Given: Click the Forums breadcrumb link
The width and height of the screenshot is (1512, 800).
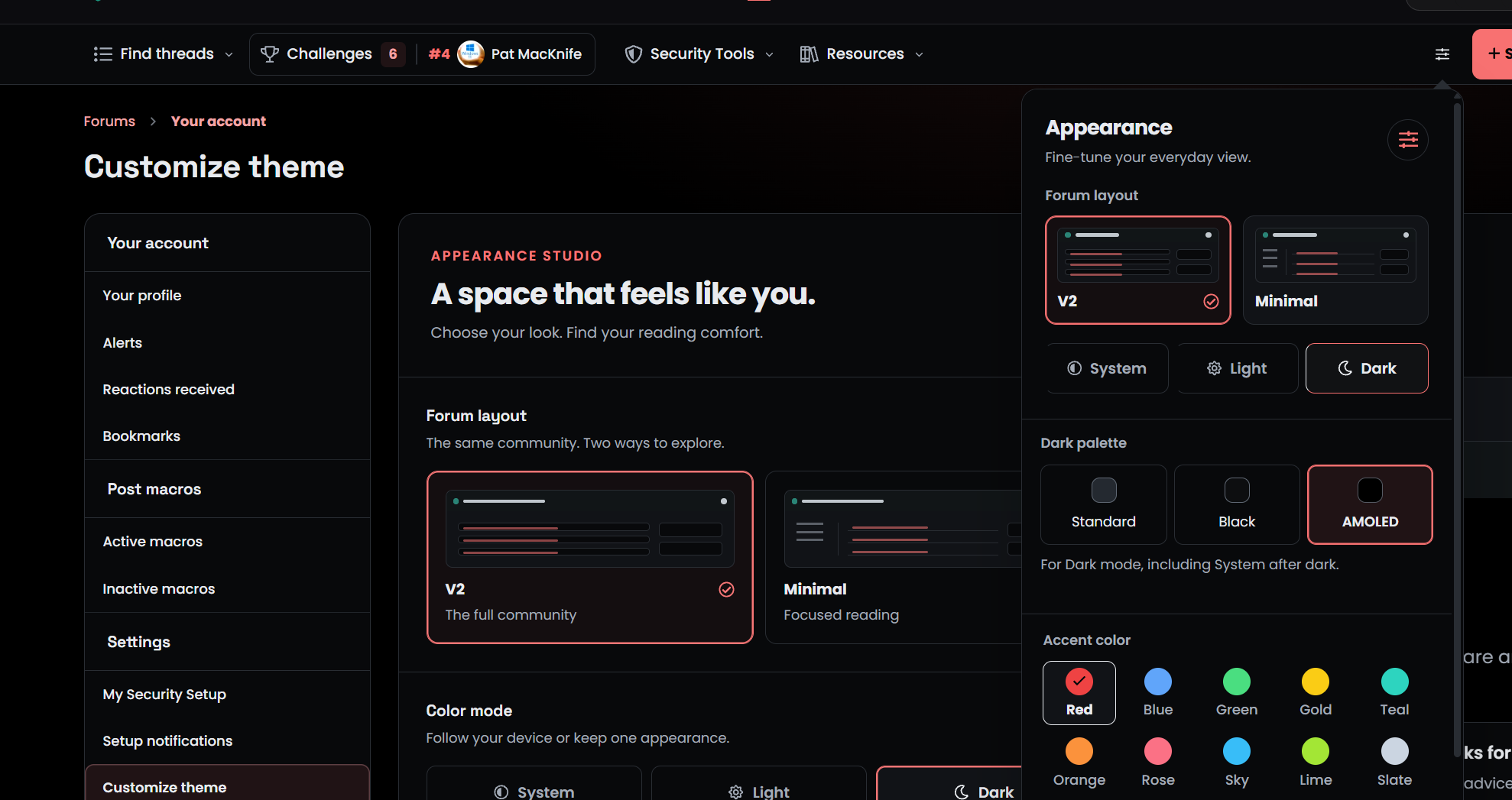Looking at the screenshot, I should [x=109, y=121].
